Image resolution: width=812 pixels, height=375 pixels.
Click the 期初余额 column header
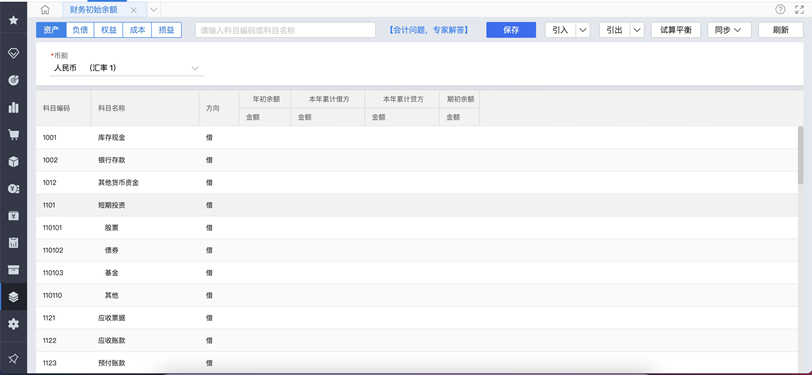click(x=460, y=99)
